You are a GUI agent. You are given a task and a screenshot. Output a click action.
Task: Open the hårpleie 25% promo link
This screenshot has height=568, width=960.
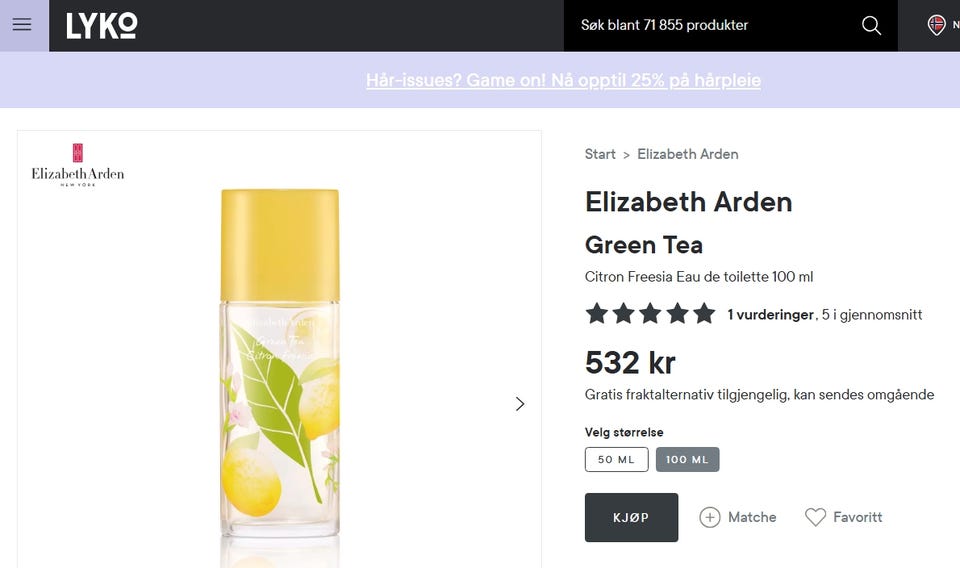(x=563, y=80)
